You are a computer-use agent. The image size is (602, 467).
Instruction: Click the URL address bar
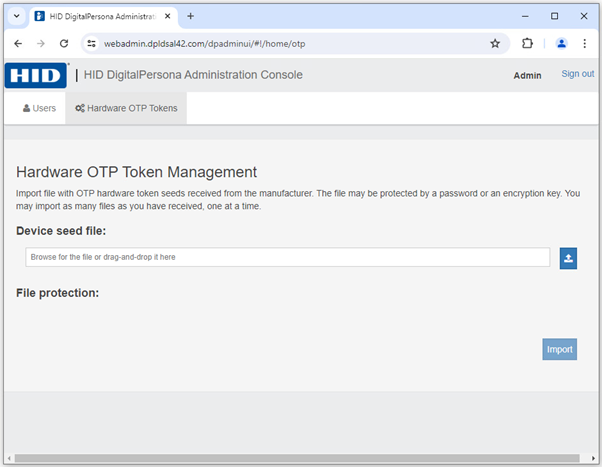[290, 44]
